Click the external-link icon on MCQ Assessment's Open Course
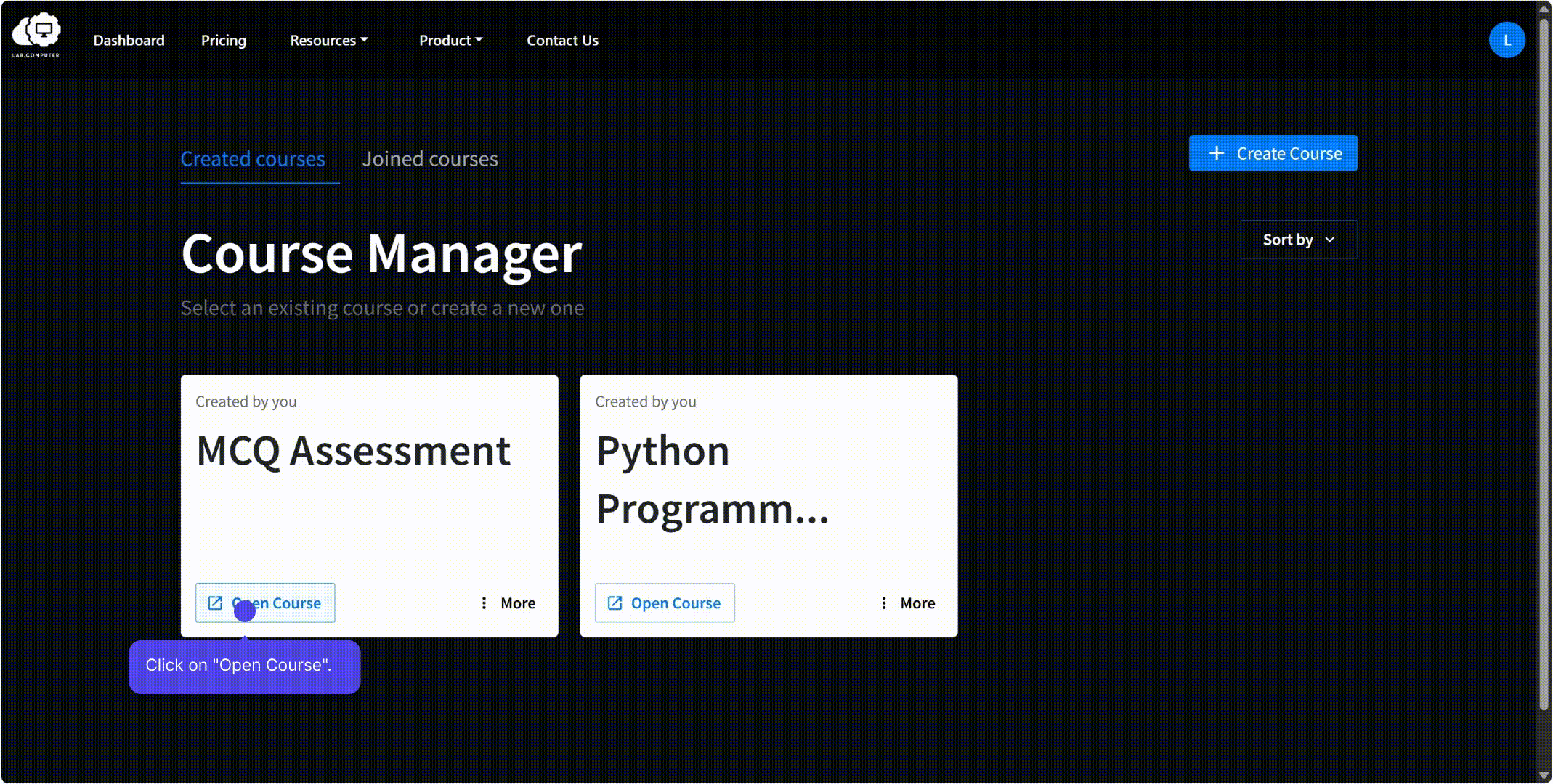Viewport: 1553px width, 784px height. (215, 603)
